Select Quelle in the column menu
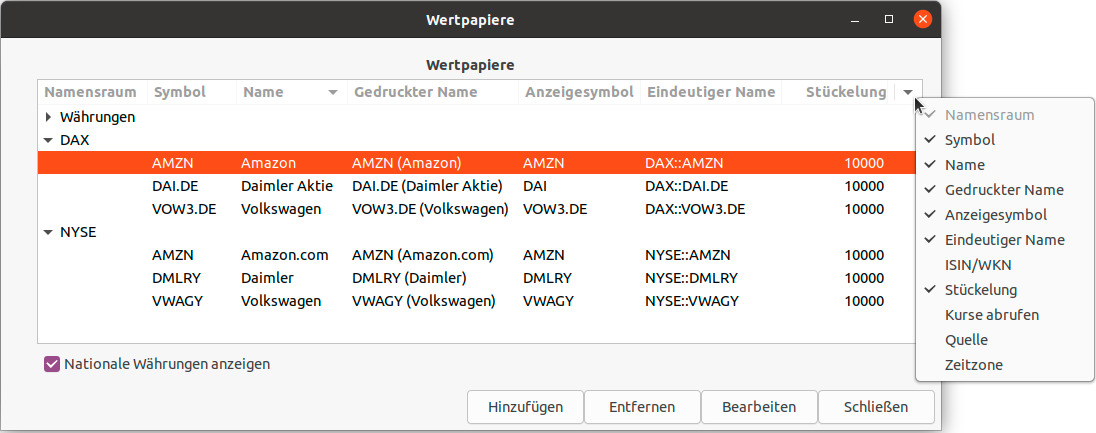The width and height of the screenshot is (1096, 433). point(966,340)
